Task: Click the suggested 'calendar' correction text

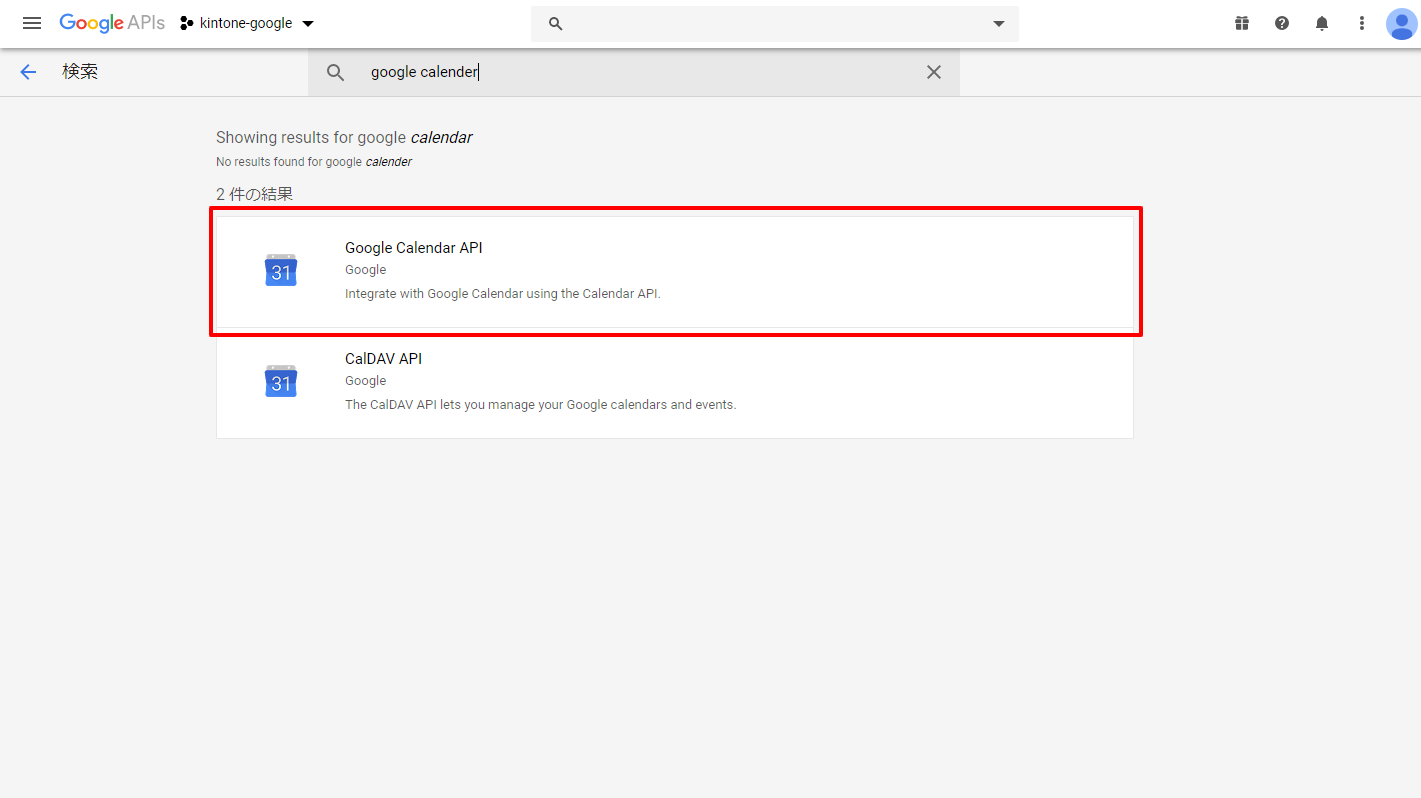Action: point(441,137)
